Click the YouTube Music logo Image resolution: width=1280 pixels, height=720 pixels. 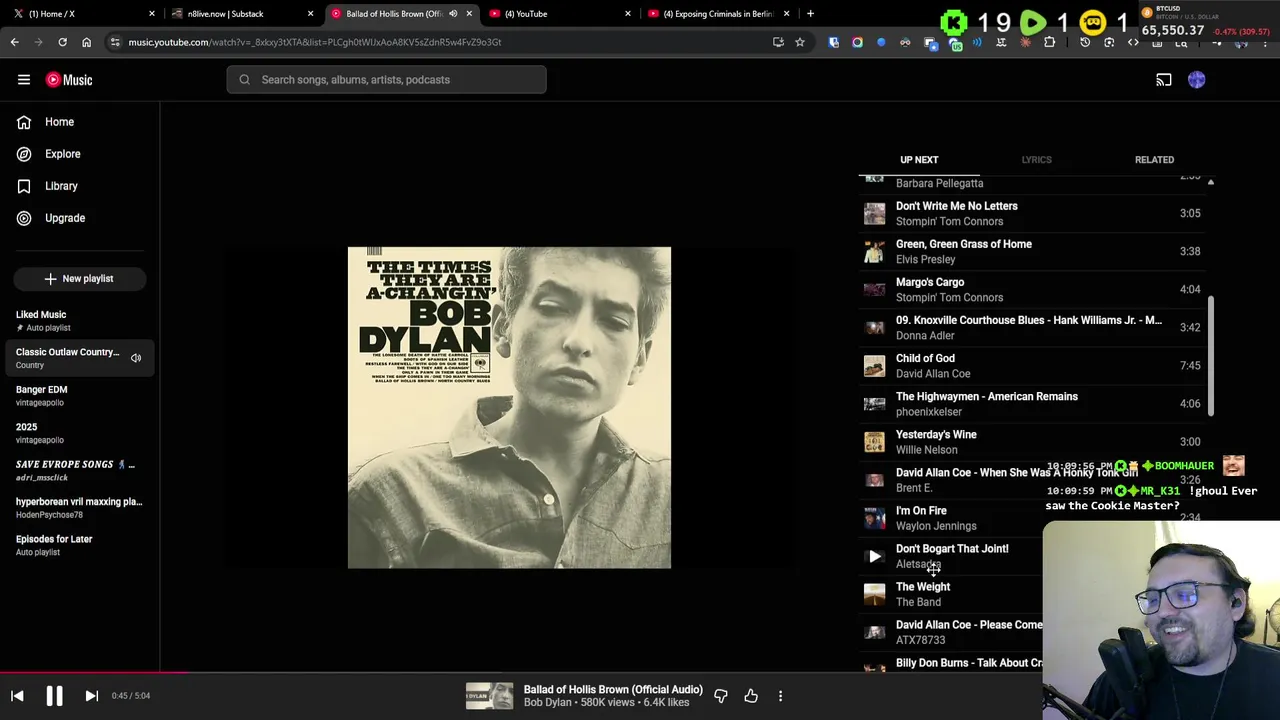coord(69,80)
